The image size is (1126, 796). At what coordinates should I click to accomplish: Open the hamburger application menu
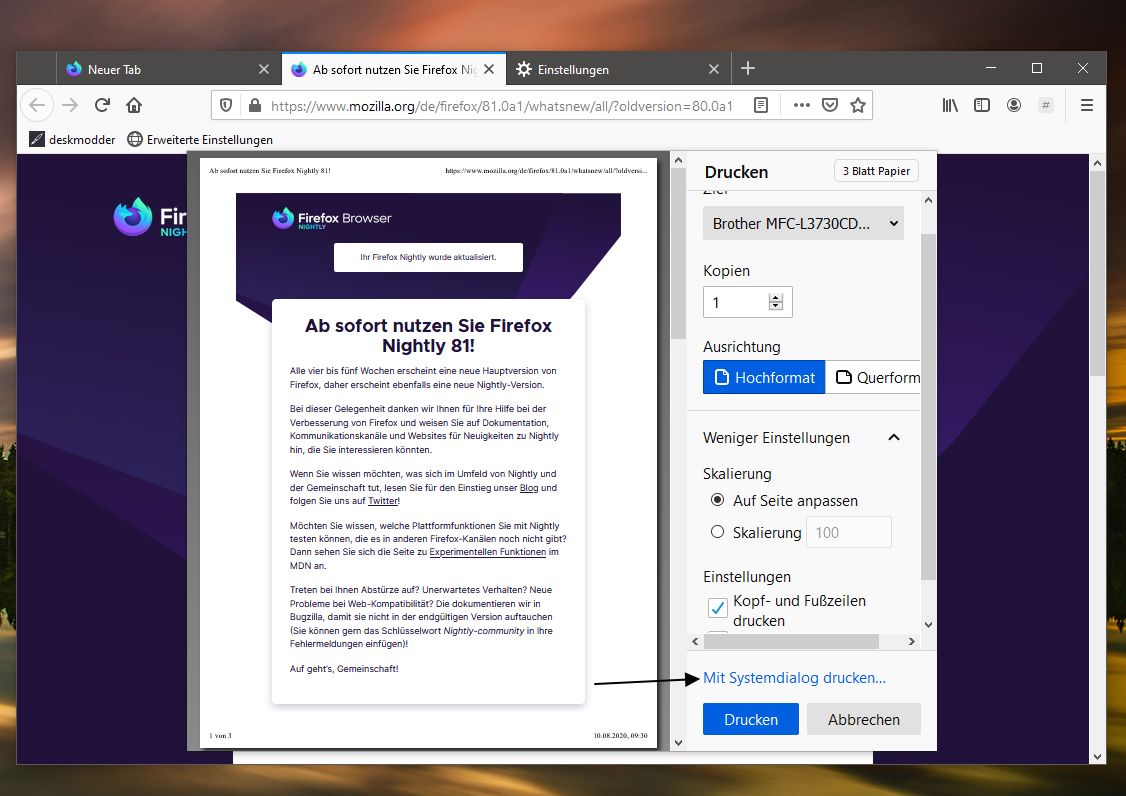pos(1087,106)
